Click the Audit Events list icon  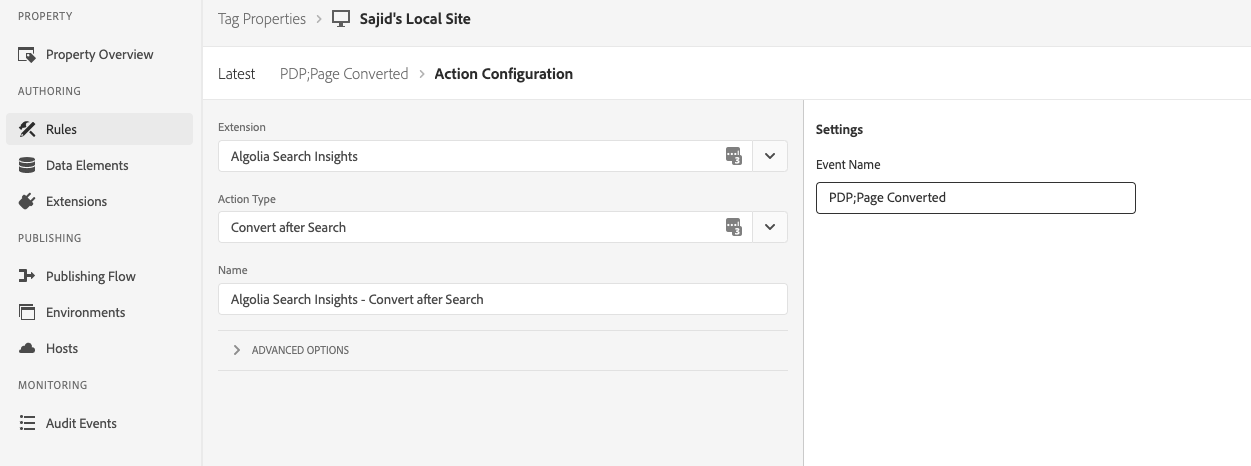27,423
